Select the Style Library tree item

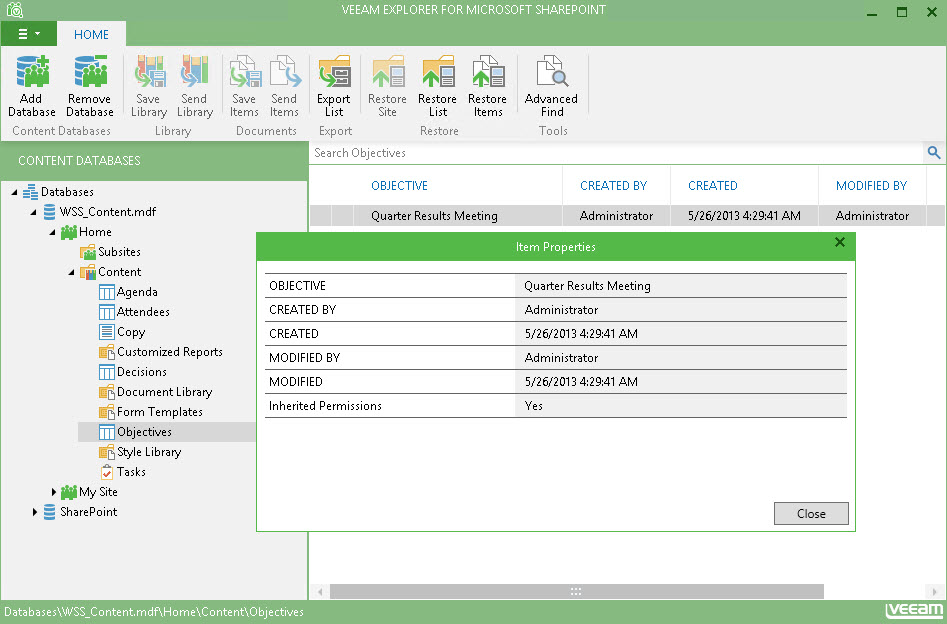click(149, 451)
